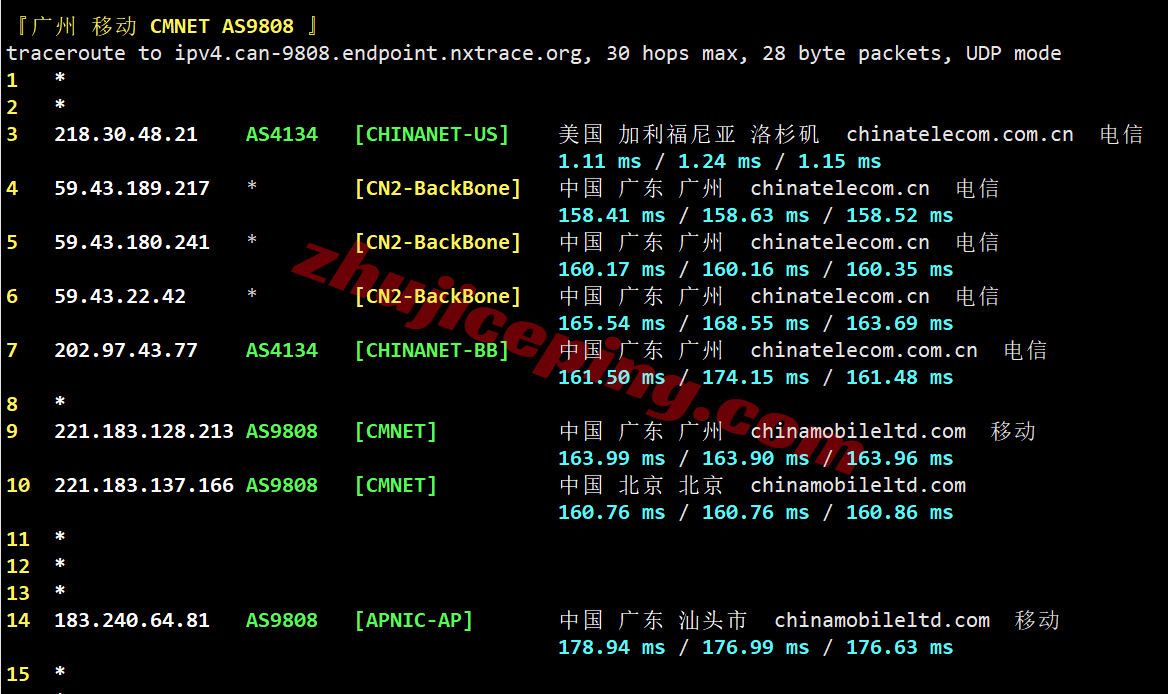
Task: Click chinamobileltd.com on hop 10 row
Action: pos(858,486)
